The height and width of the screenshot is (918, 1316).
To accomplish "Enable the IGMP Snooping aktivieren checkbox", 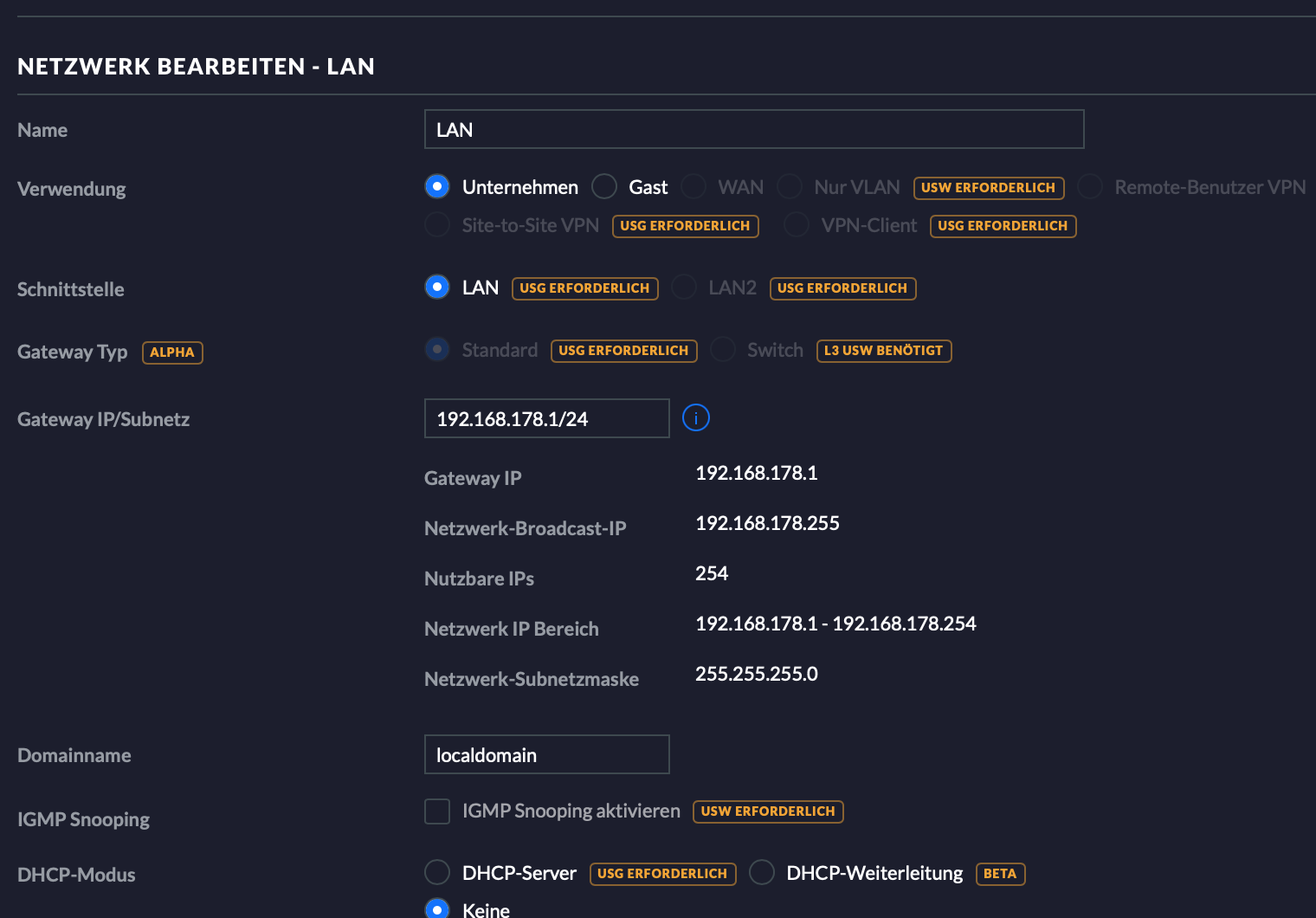I will click(437, 811).
